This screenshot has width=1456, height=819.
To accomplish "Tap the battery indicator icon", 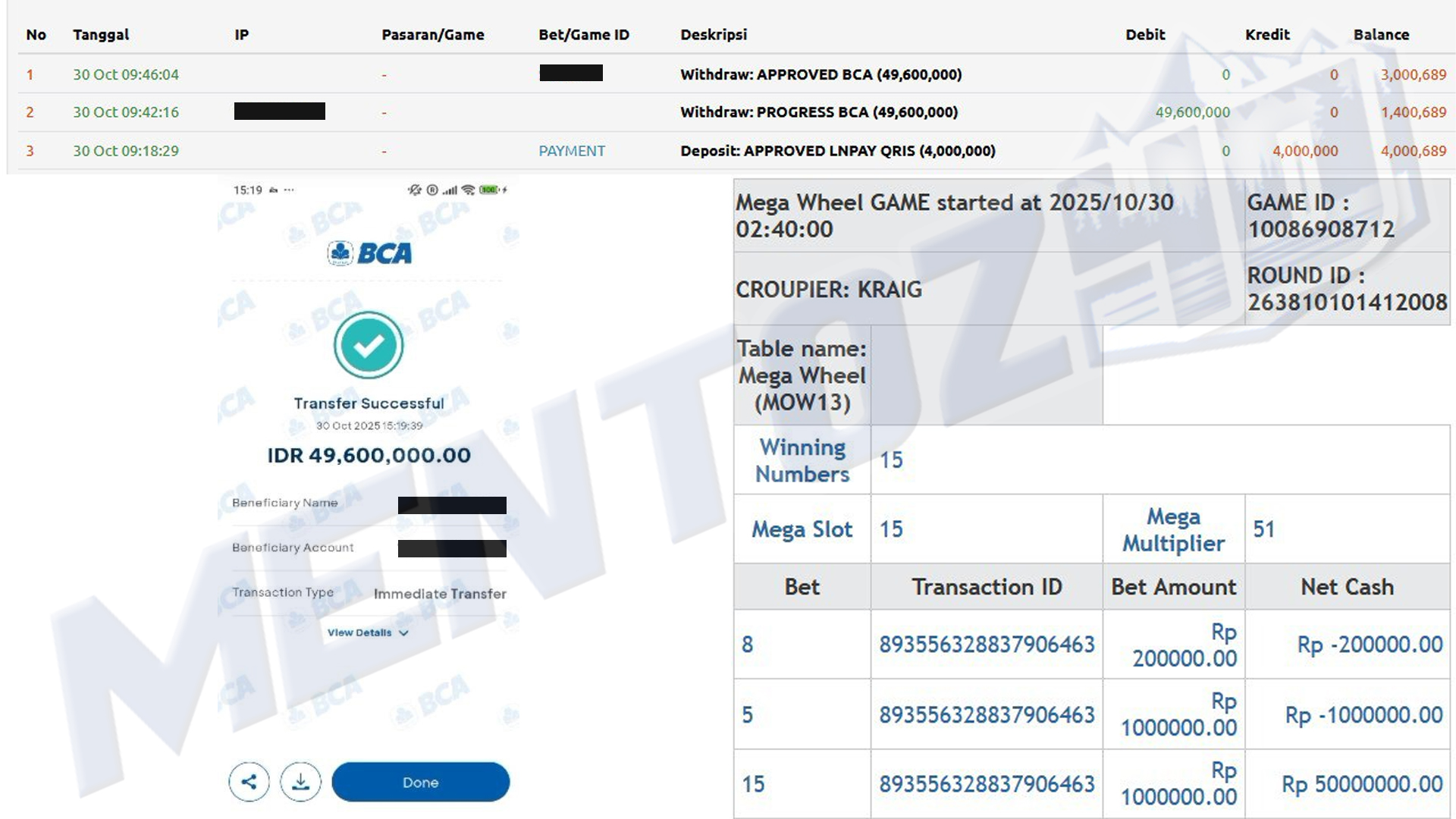I will 489,190.
